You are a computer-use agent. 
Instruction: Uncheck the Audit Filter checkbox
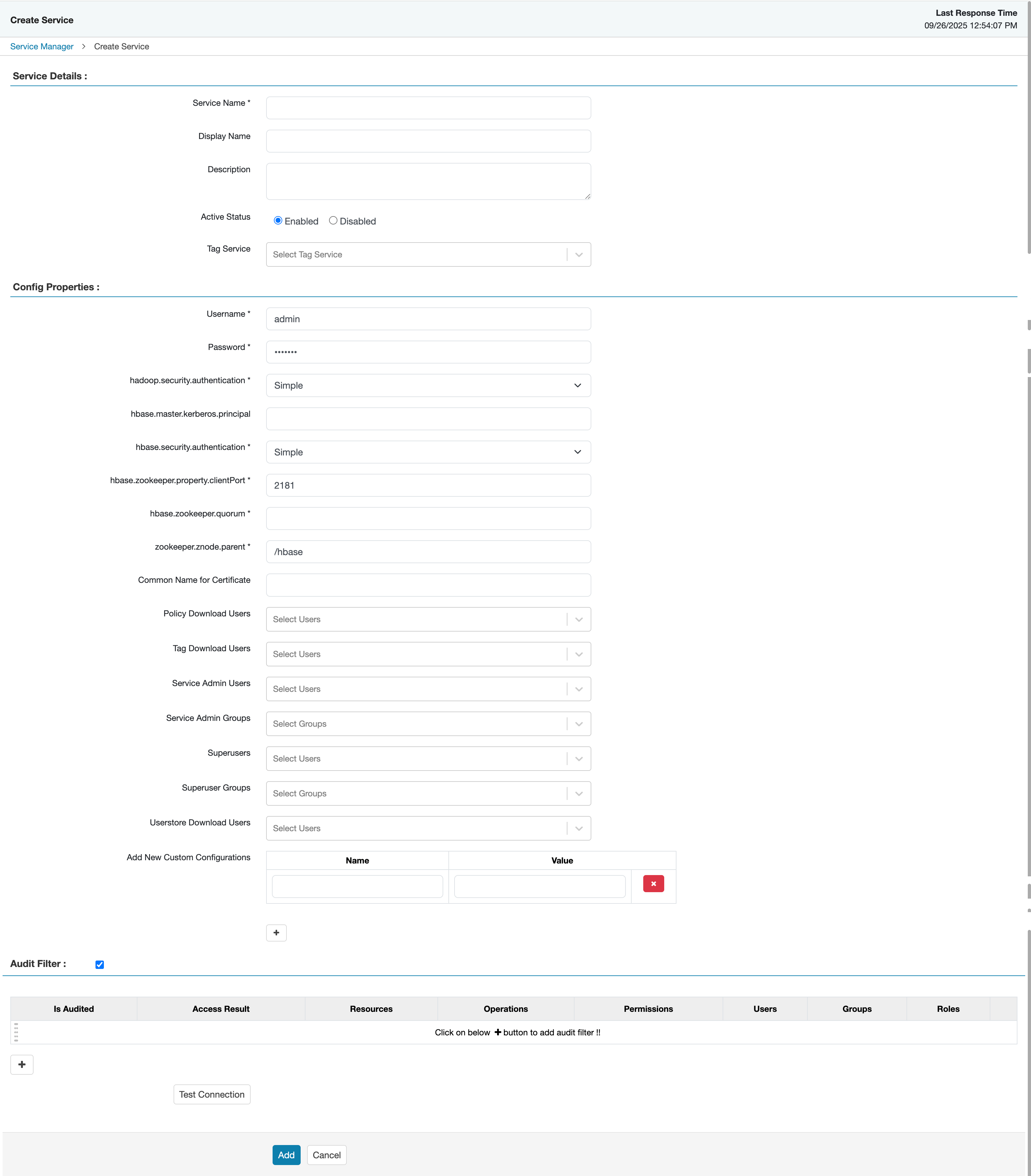click(x=100, y=964)
